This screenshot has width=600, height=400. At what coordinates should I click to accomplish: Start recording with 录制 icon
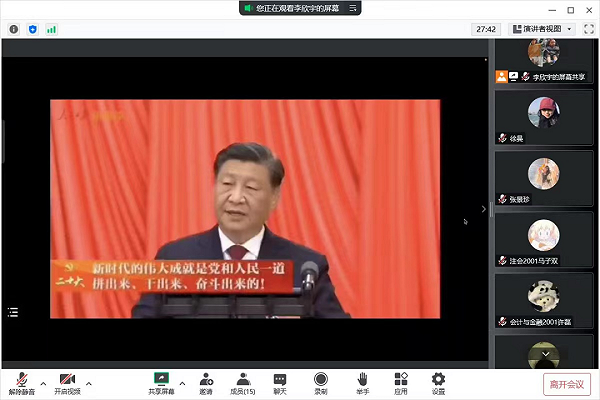321,382
